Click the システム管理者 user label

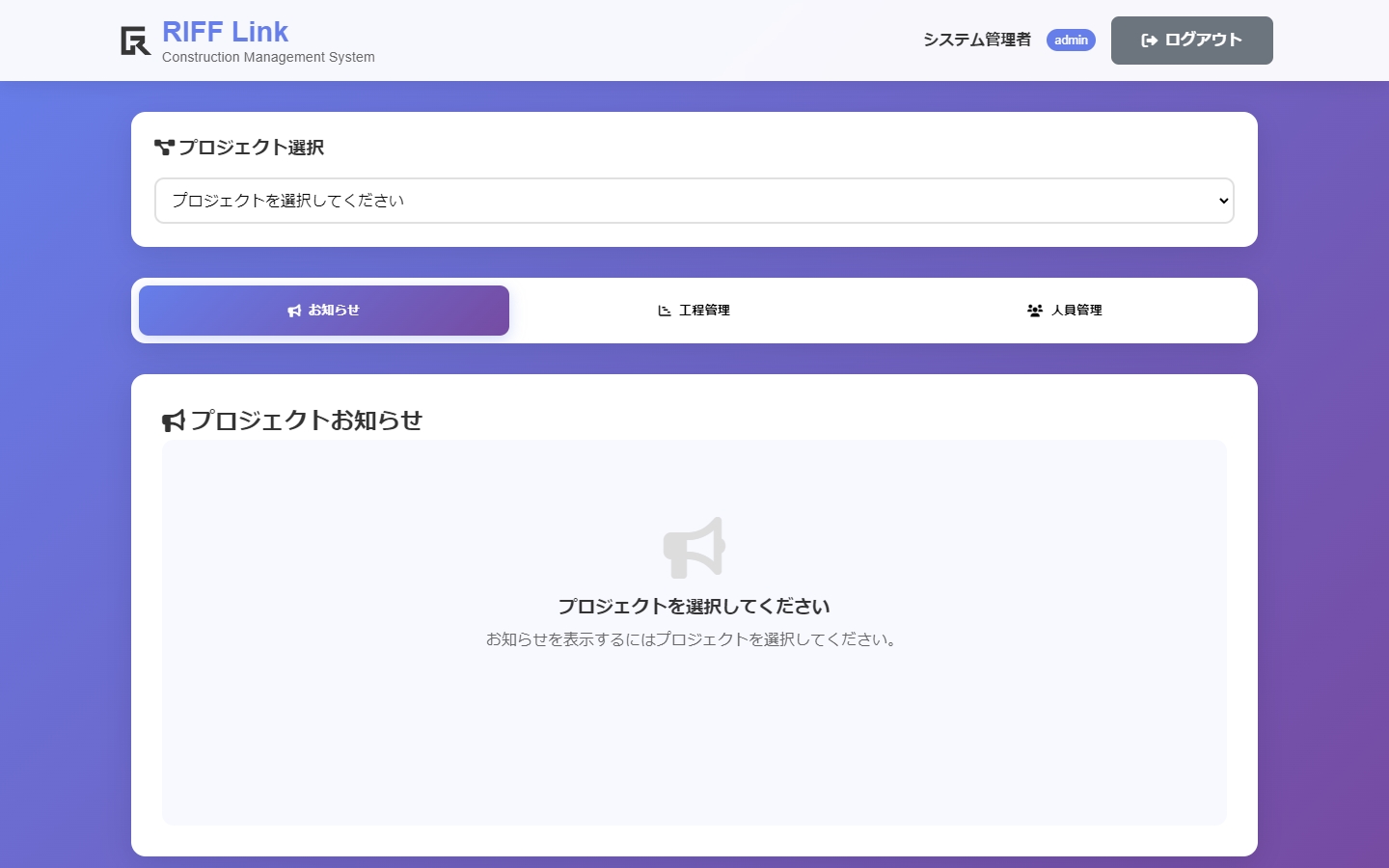(x=976, y=40)
